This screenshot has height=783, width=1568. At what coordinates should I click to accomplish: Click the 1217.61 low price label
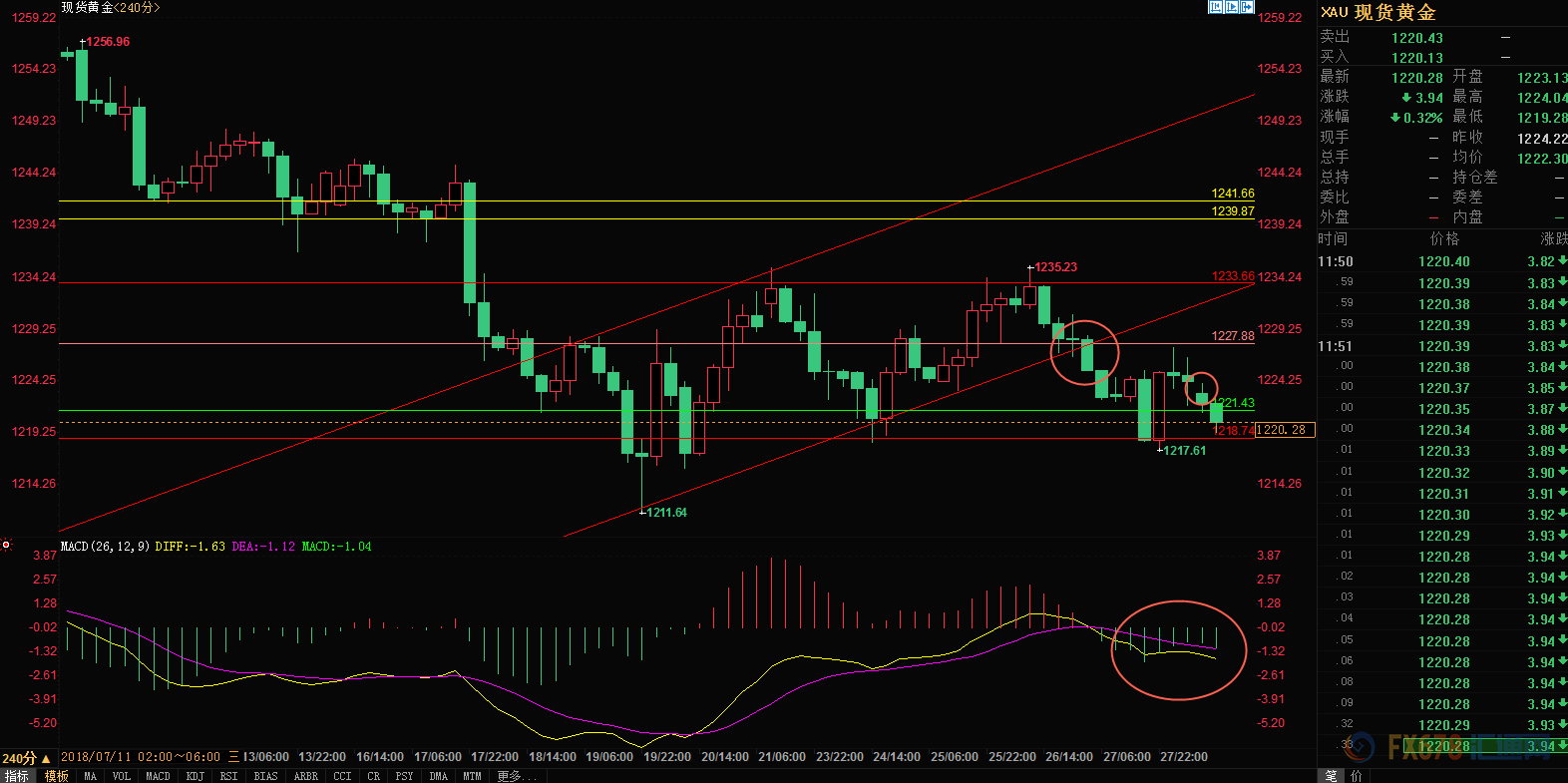coord(1185,451)
